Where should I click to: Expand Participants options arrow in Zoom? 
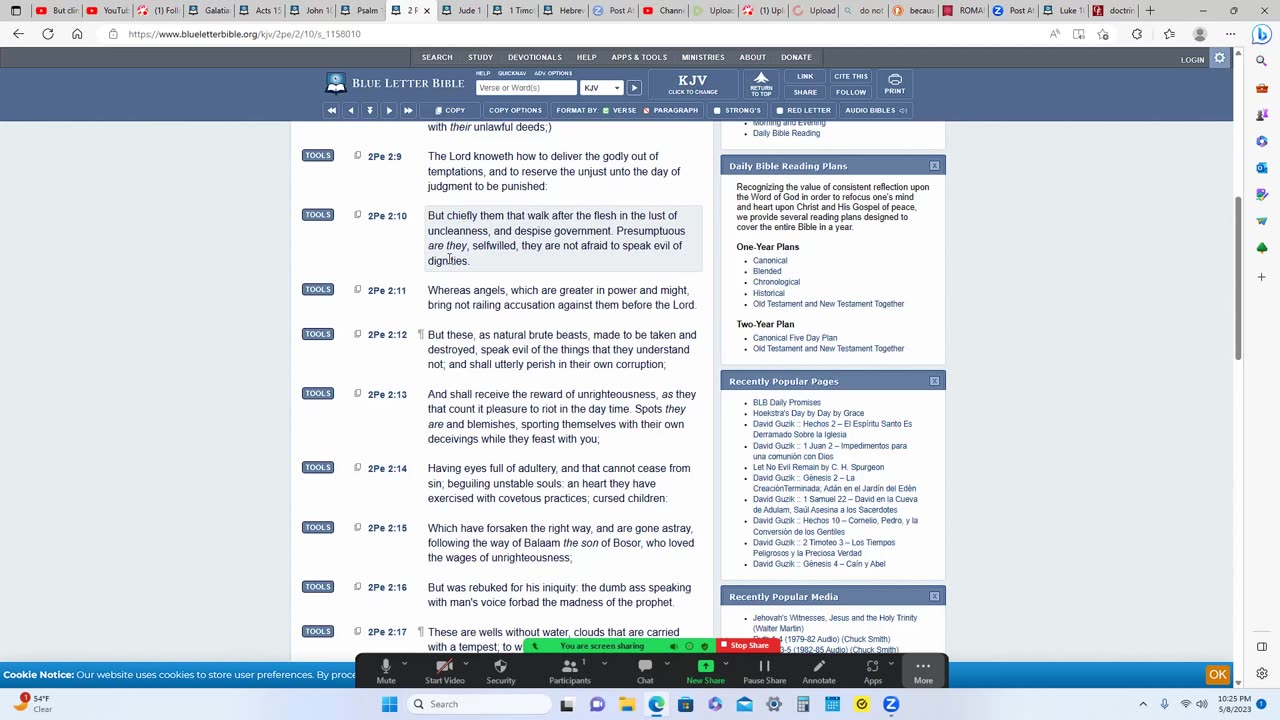[x=604, y=664]
